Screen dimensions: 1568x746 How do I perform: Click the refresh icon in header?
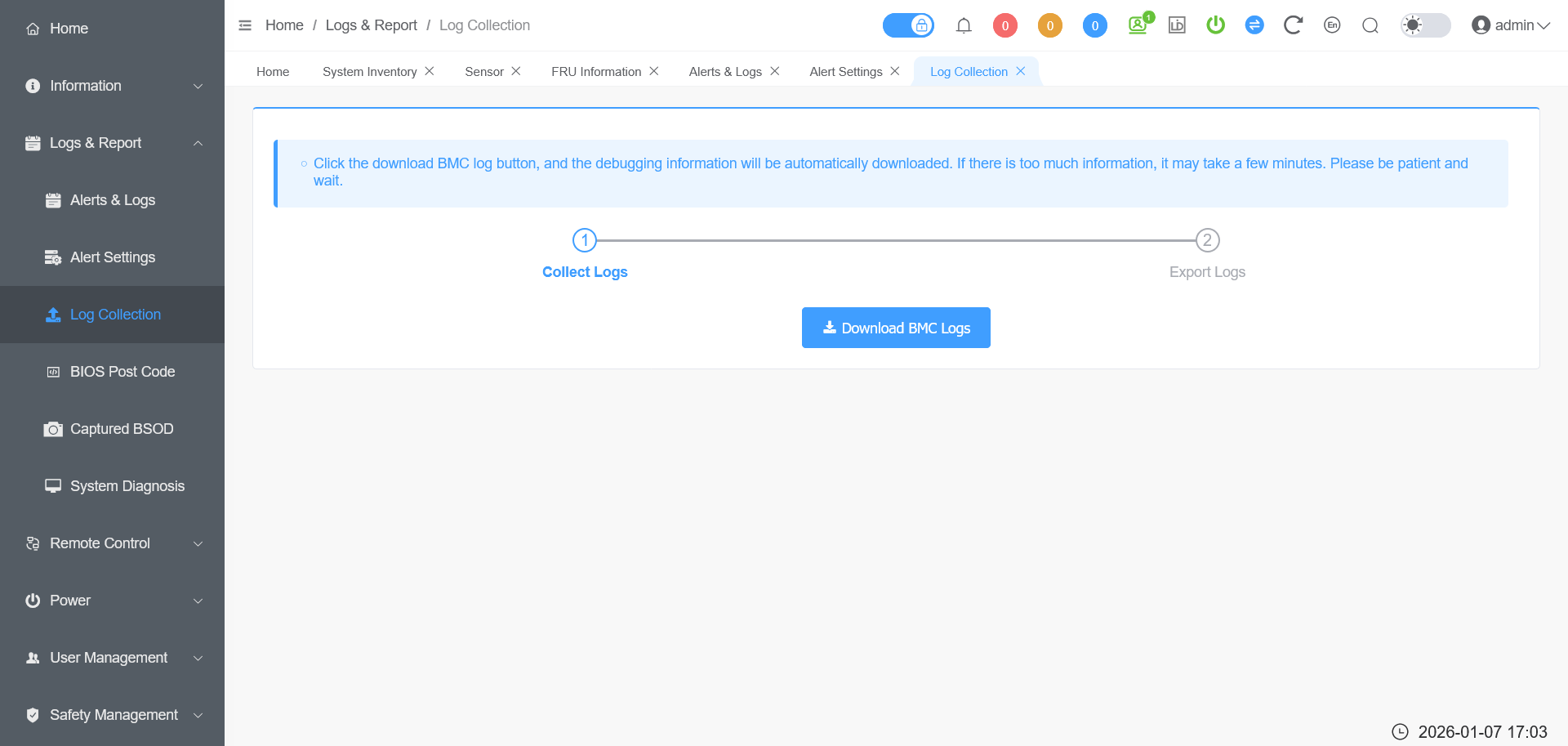pos(1292,25)
